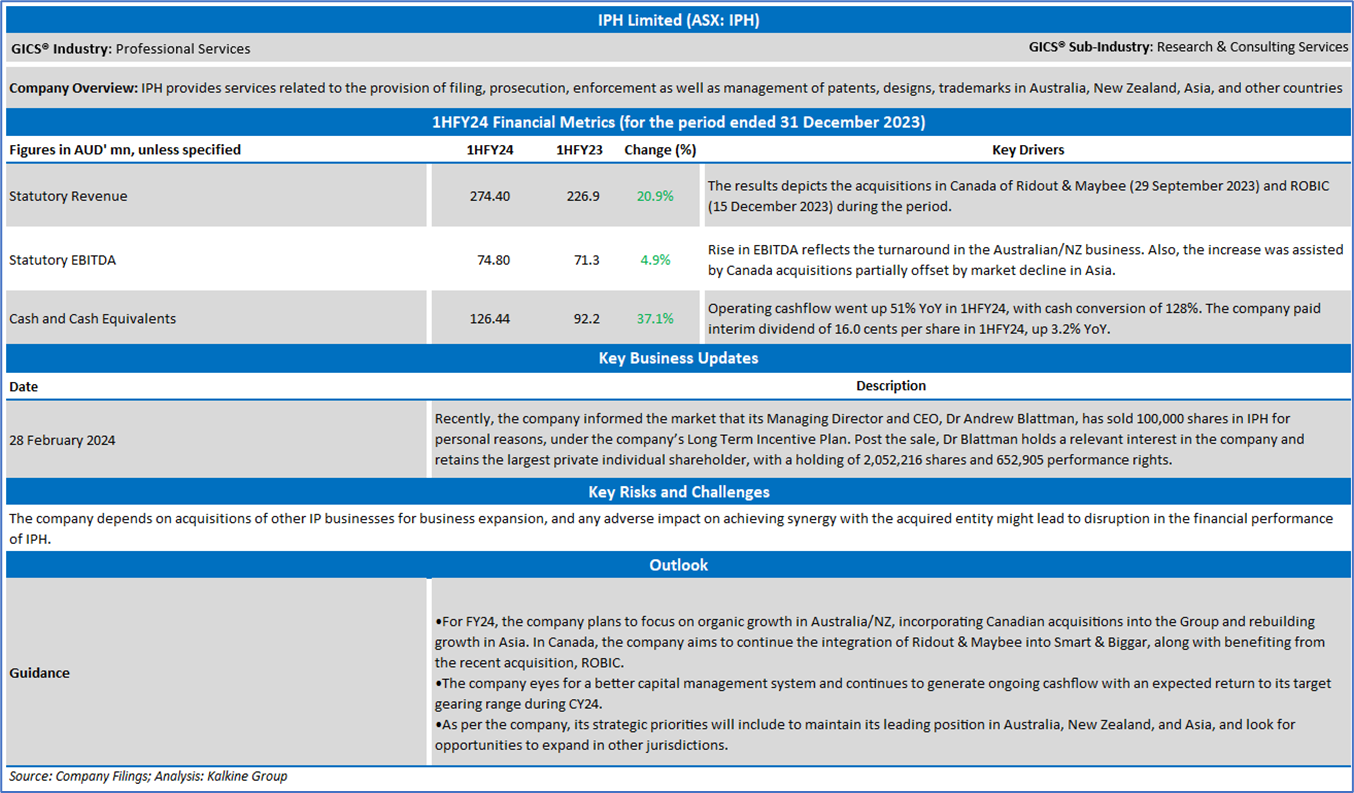This screenshot has width=1354, height=793.
Task: Select the "Description" column header
Action: [891, 386]
